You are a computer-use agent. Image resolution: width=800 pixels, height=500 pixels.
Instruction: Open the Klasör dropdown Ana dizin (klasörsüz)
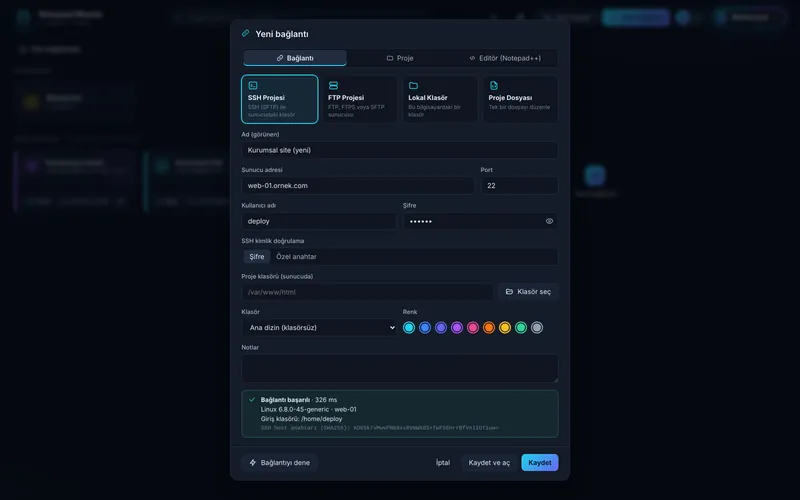[319, 328]
